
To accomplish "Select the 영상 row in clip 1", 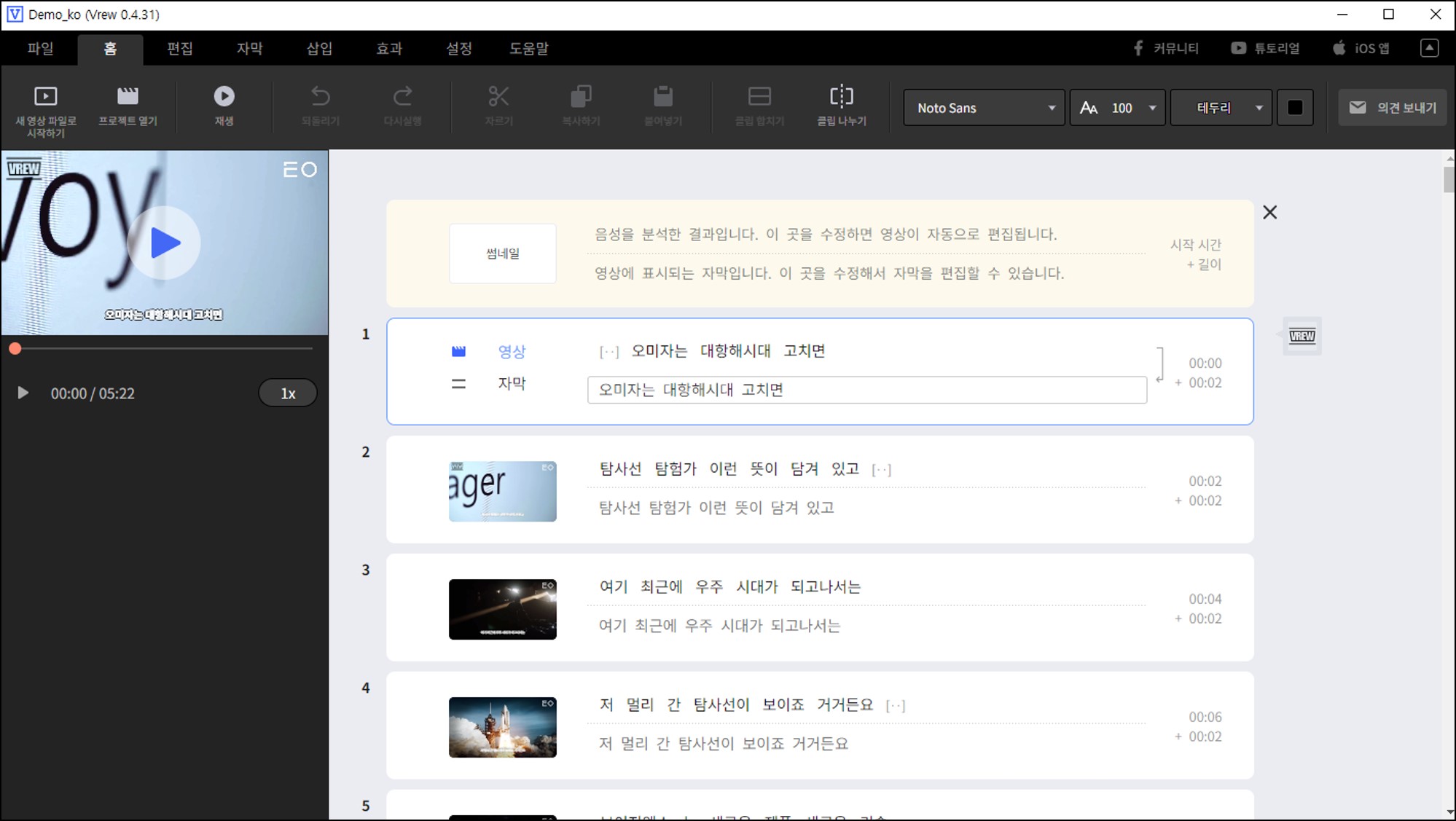I will pos(512,351).
